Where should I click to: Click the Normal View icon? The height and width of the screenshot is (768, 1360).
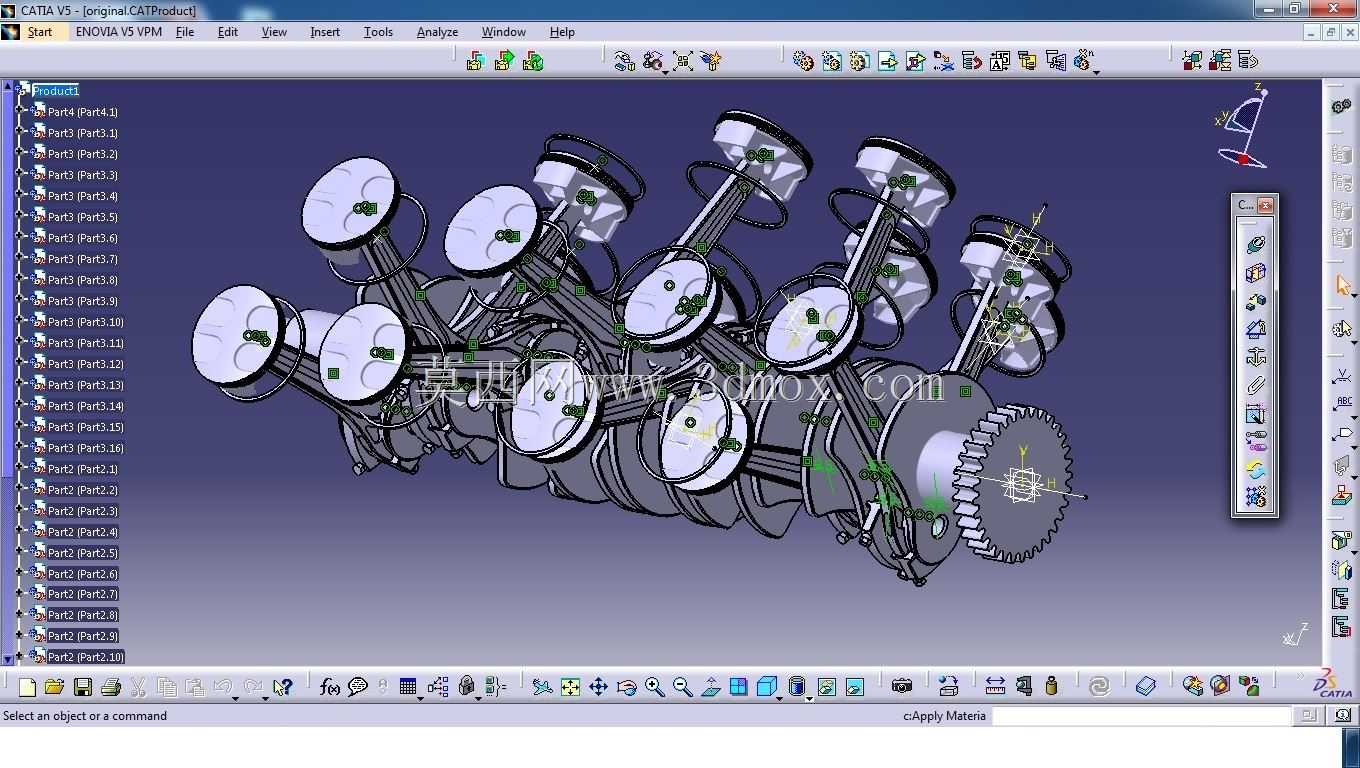click(711, 687)
